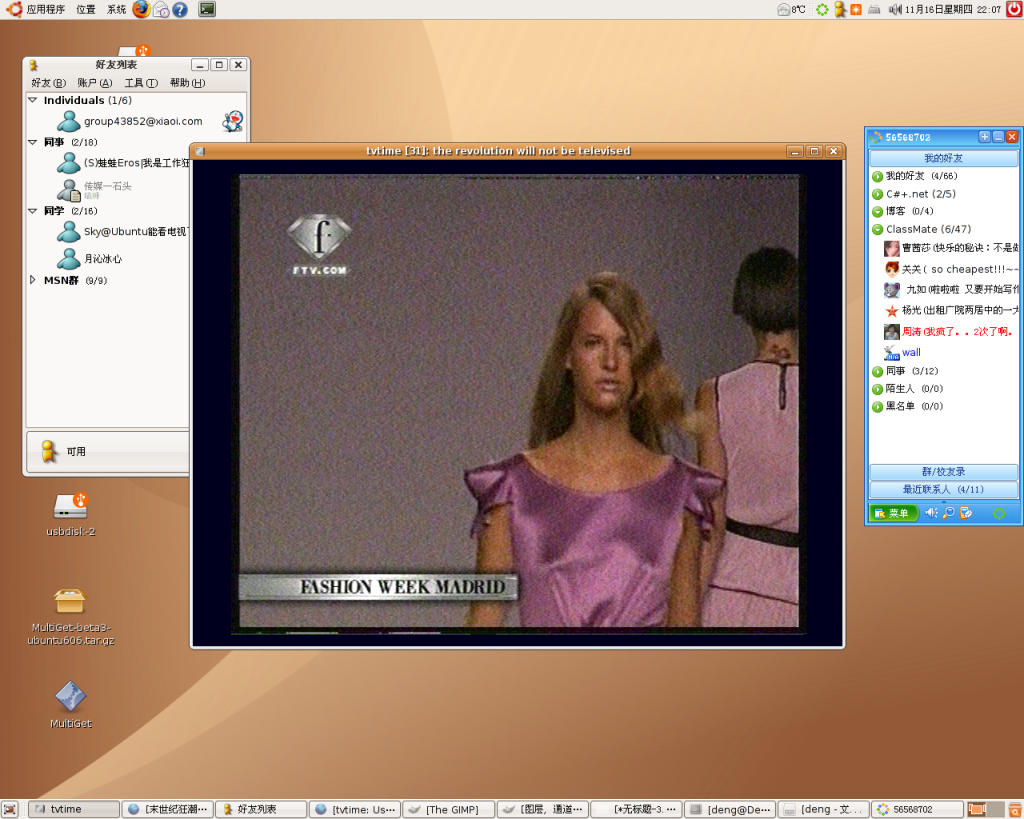The image size is (1024, 819).
Task: Click the tvtime video picture area
Action: pos(518,402)
